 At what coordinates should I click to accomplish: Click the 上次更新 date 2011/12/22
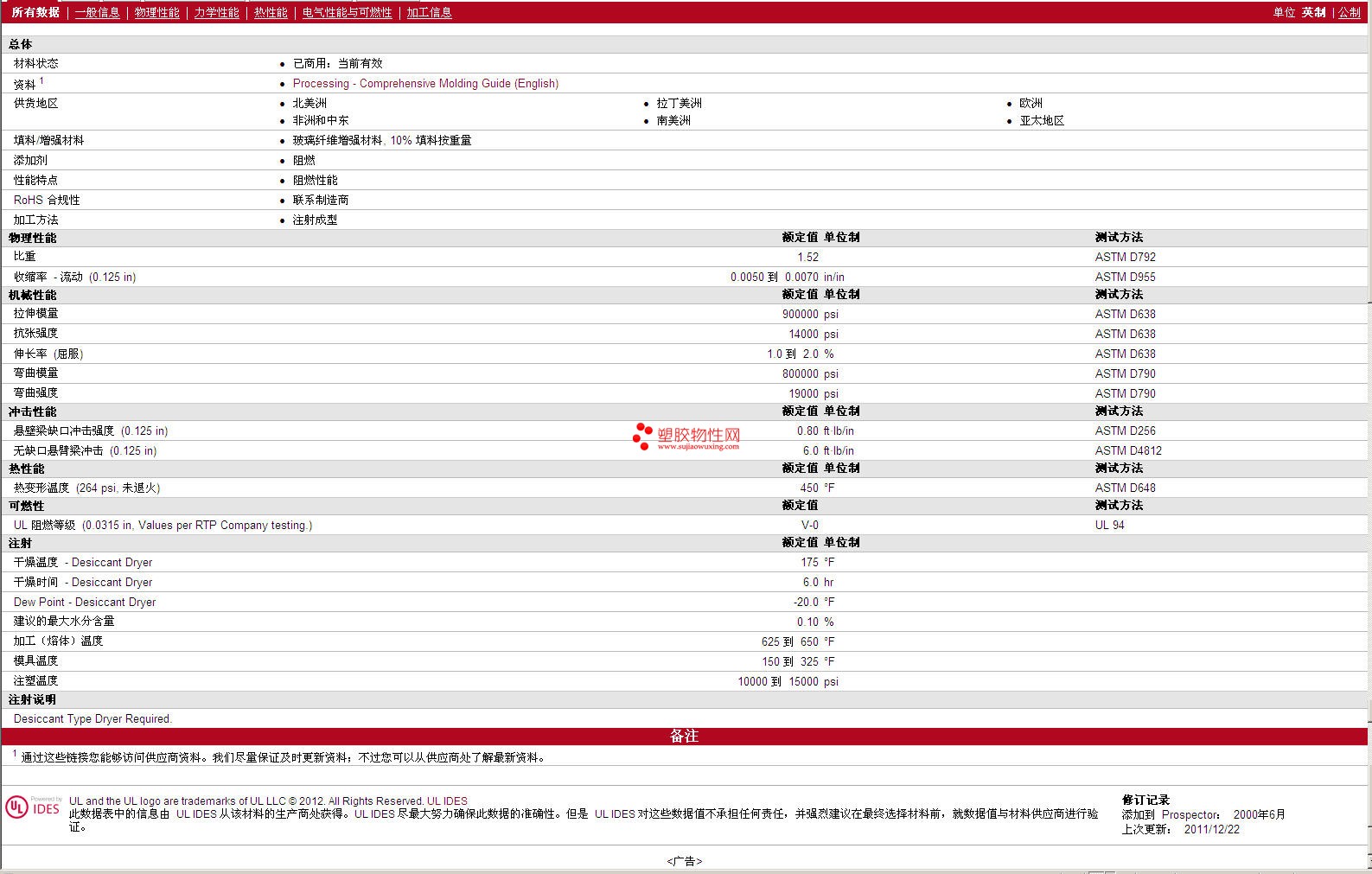(x=1211, y=829)
